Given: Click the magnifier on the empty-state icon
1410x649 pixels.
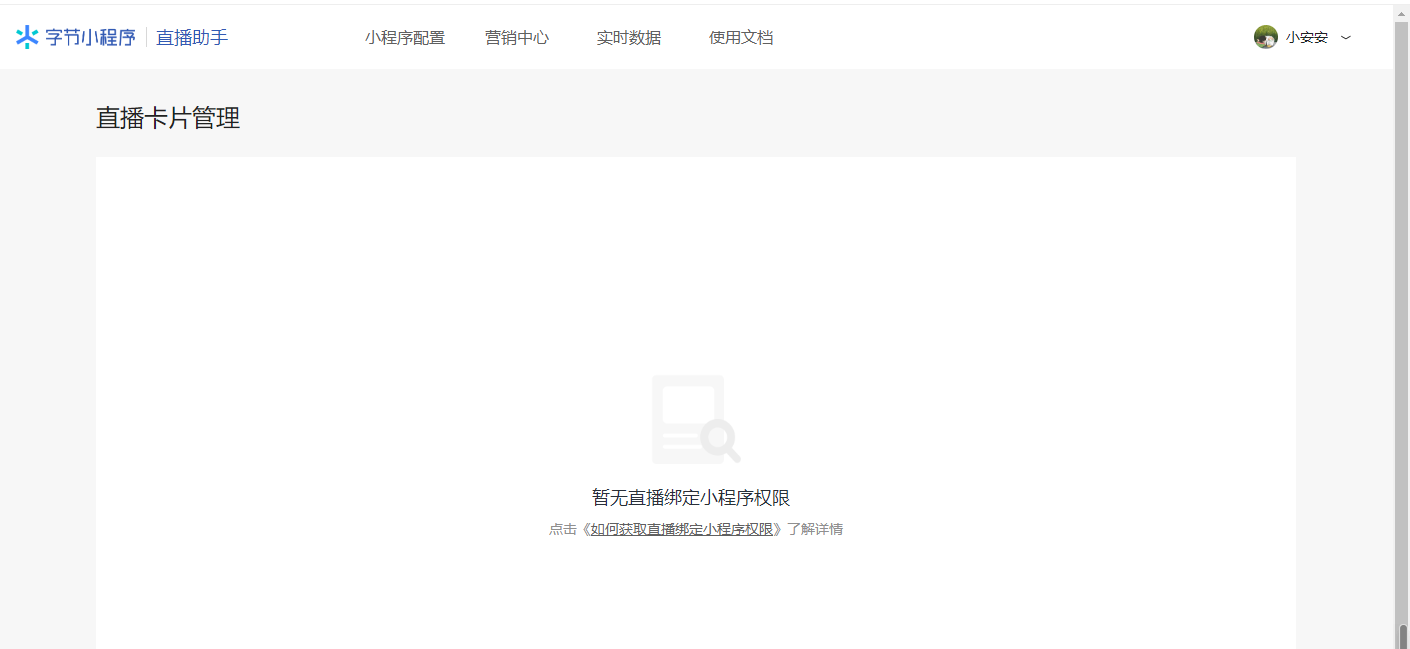Looking at the screenshot, I should click(719, 438).
